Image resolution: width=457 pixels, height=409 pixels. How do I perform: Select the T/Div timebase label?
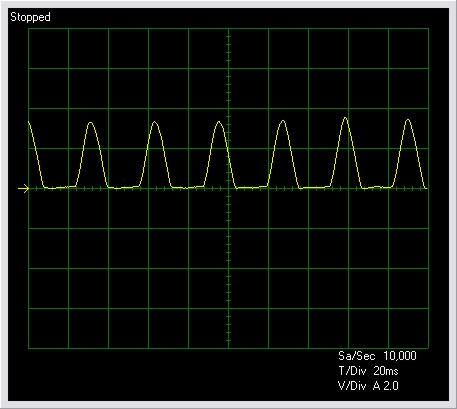352,371
